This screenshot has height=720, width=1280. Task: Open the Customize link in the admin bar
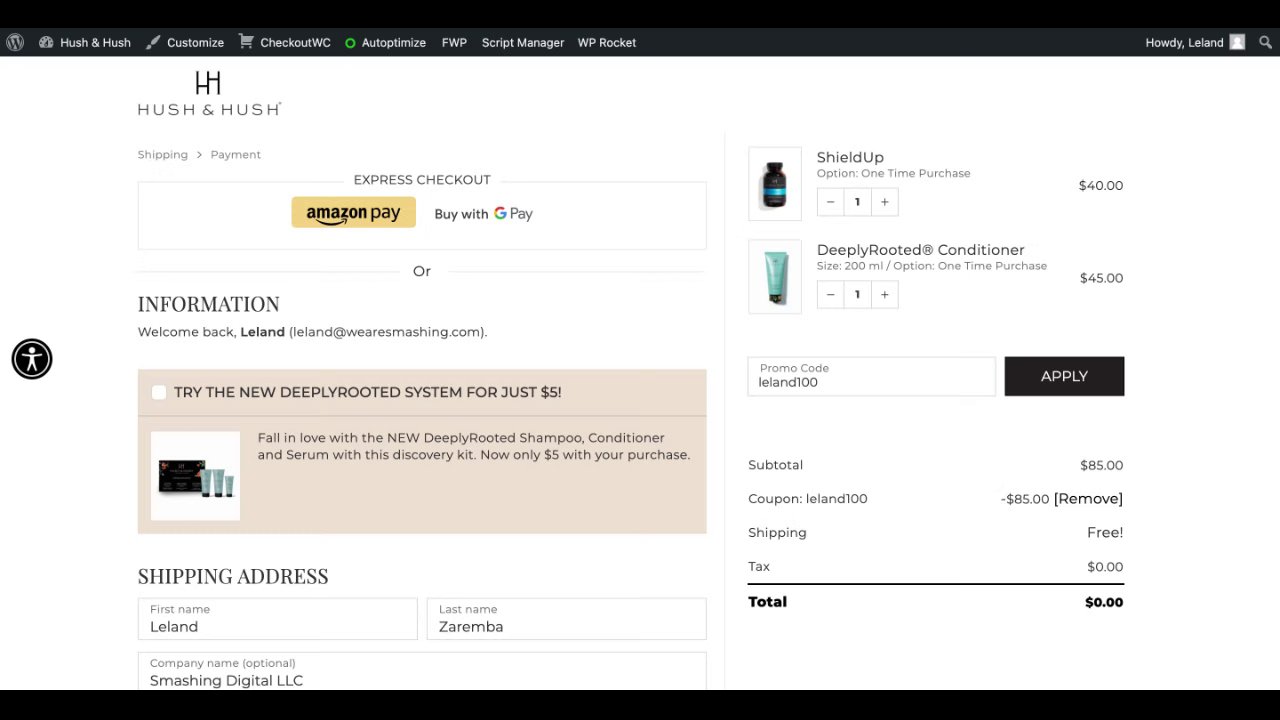(x=185, y=42)
